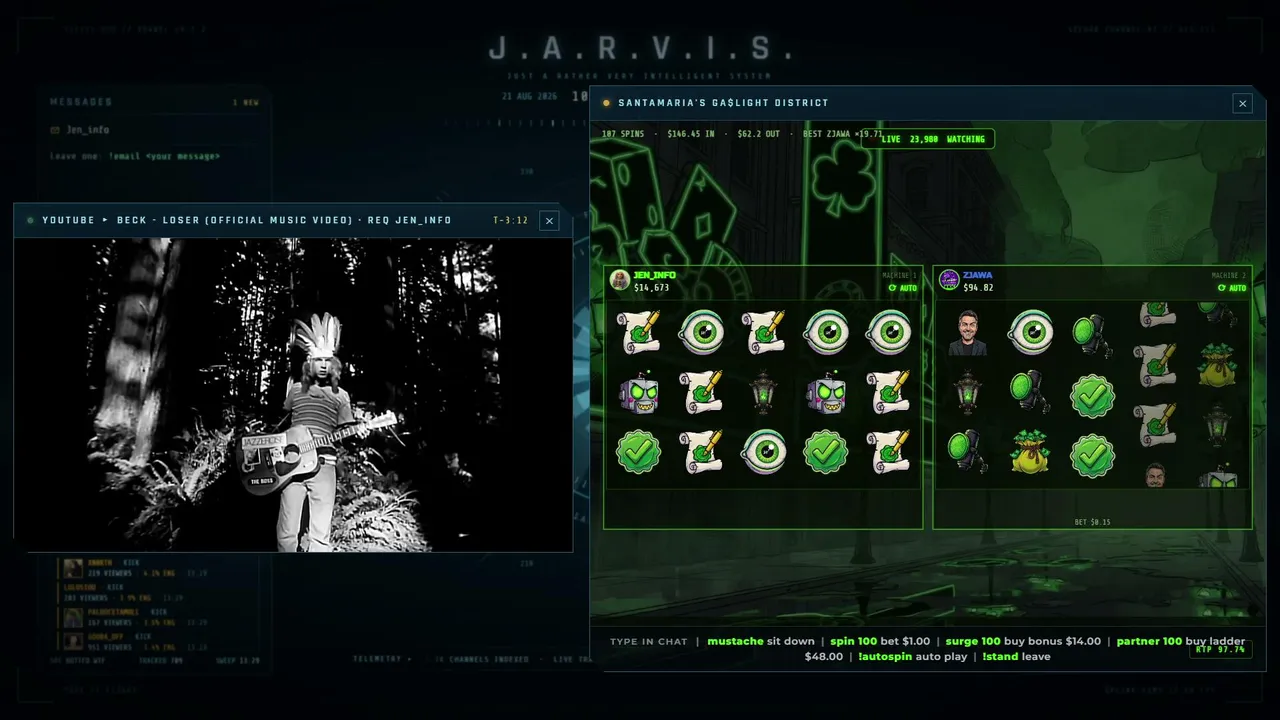Select the checkmark badge in JEN_INFO's fourth reel
Image resolution: width=1280 pixels, height=720 pixels.
point(826,452)
